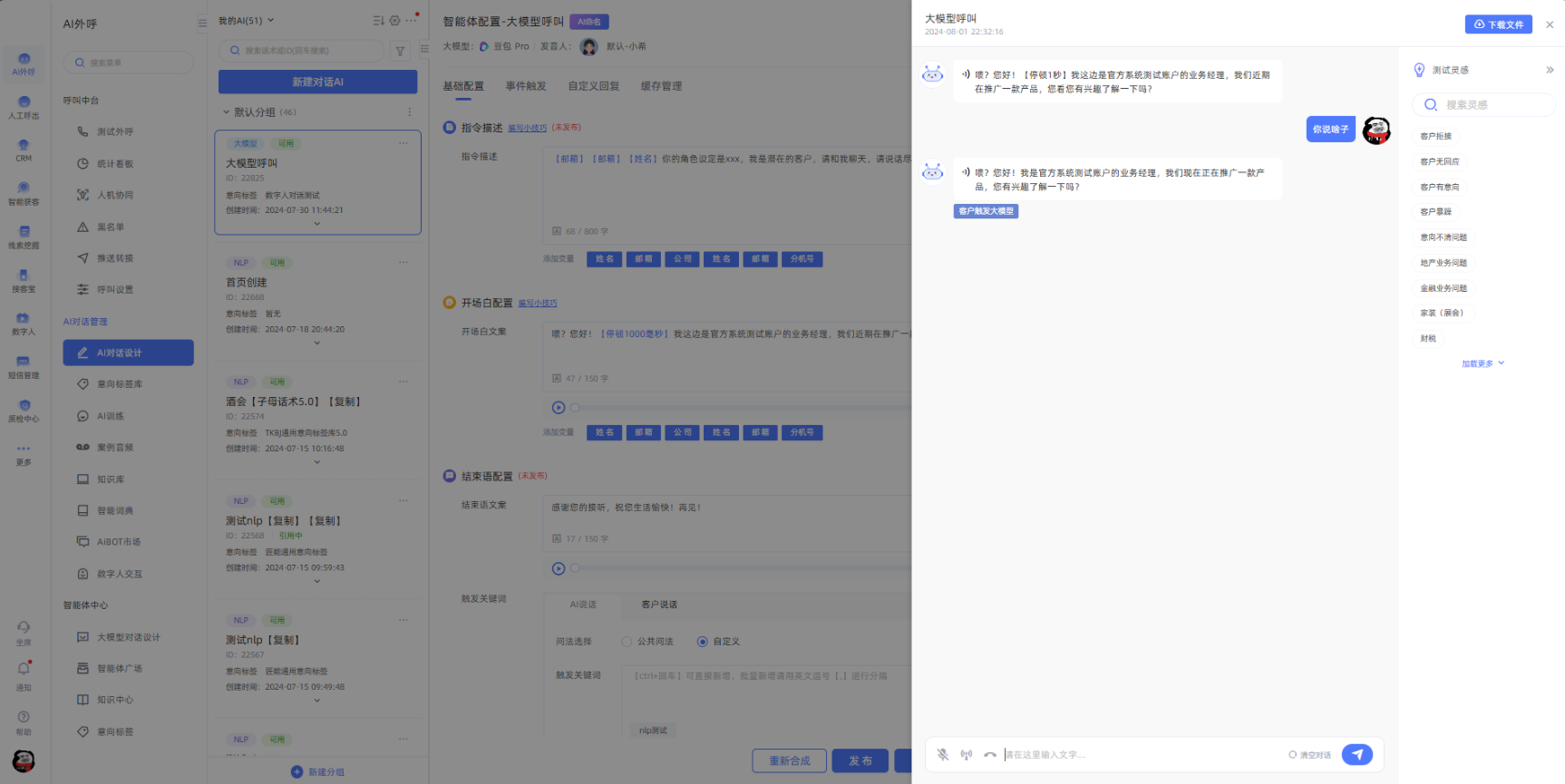Click the broadcast signal icon in chat bar
The image size is (1565, 784).
[967, 755]
